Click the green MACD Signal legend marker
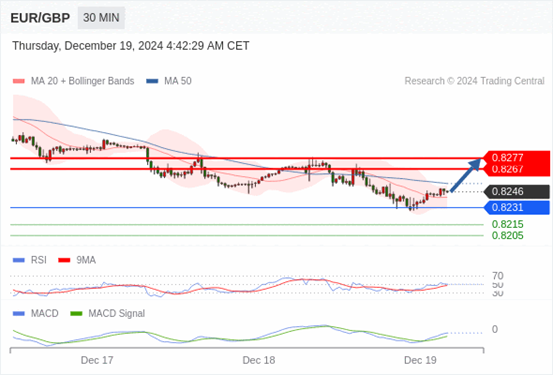553x375 pixels. 76,314
